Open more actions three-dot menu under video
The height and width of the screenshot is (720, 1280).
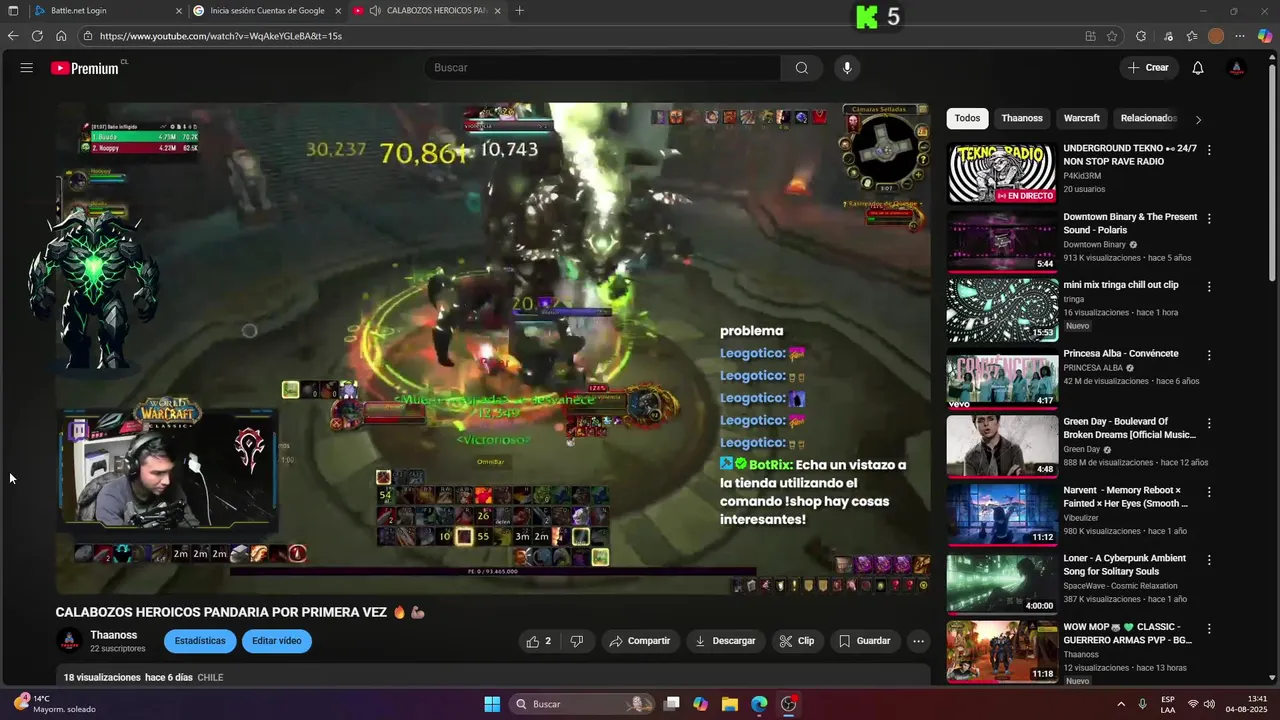click(x=918, y=641)
